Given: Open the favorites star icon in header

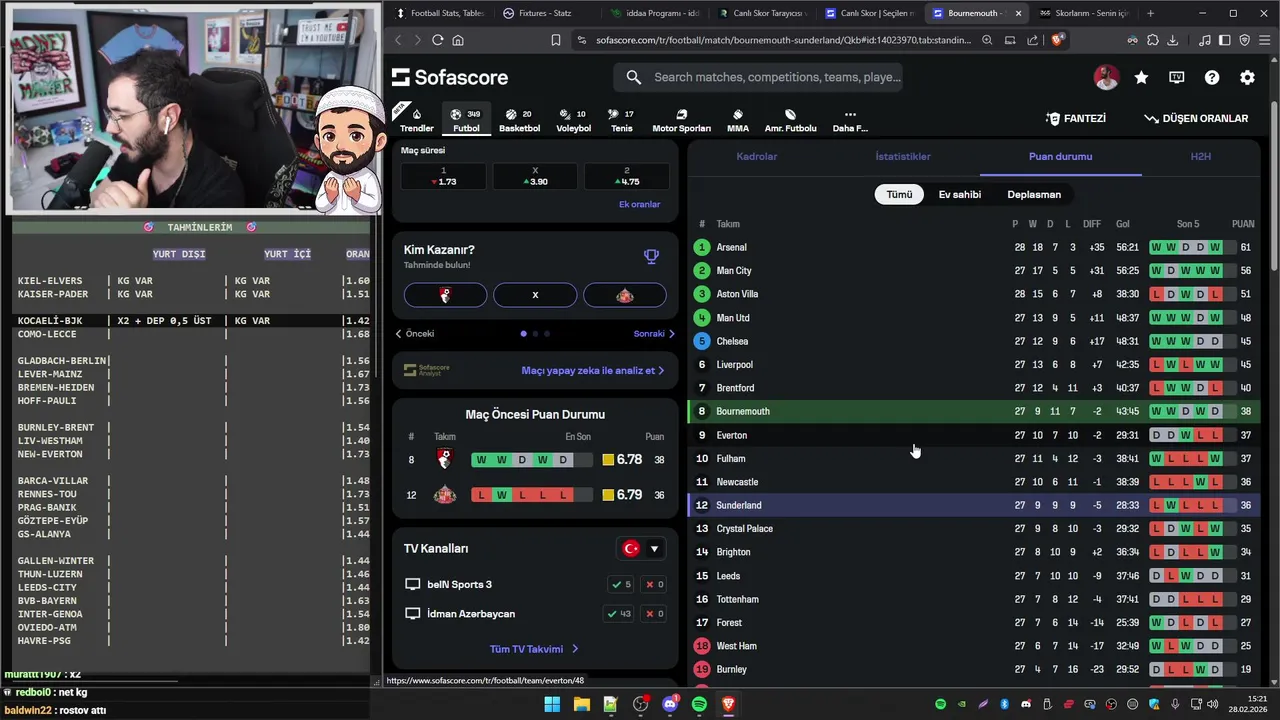Looking at the screenshot, I should 1141,77.
